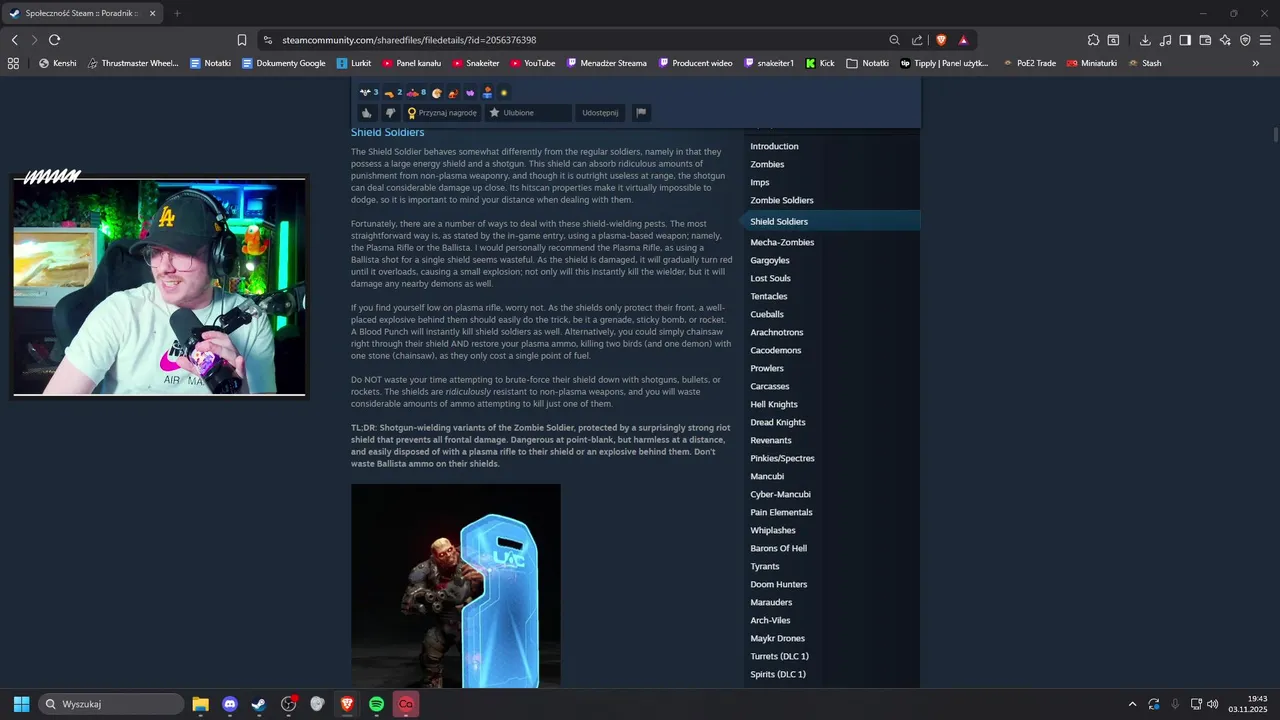Open the downloads icon

coord(1145,40)
